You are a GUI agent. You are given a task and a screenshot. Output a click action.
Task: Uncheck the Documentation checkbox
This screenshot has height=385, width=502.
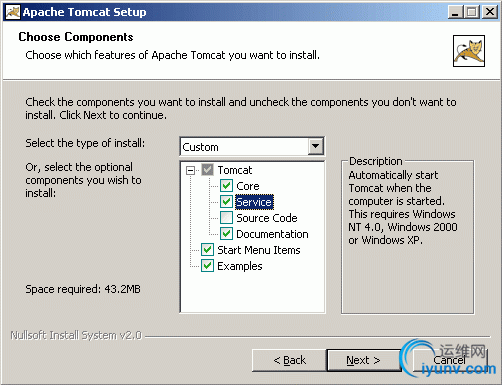tap(226, 233)
